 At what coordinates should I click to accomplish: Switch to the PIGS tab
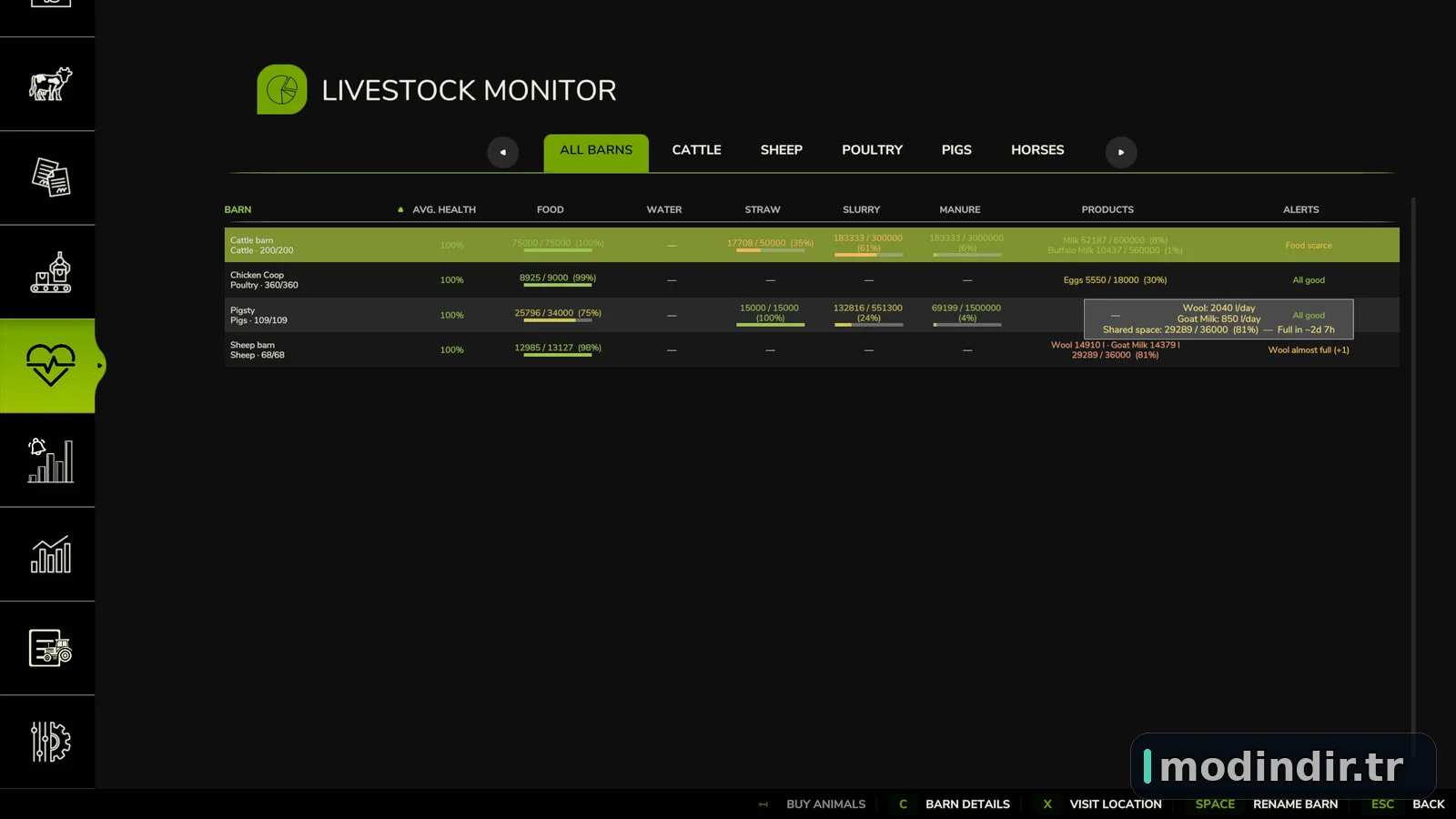[956, 150]
